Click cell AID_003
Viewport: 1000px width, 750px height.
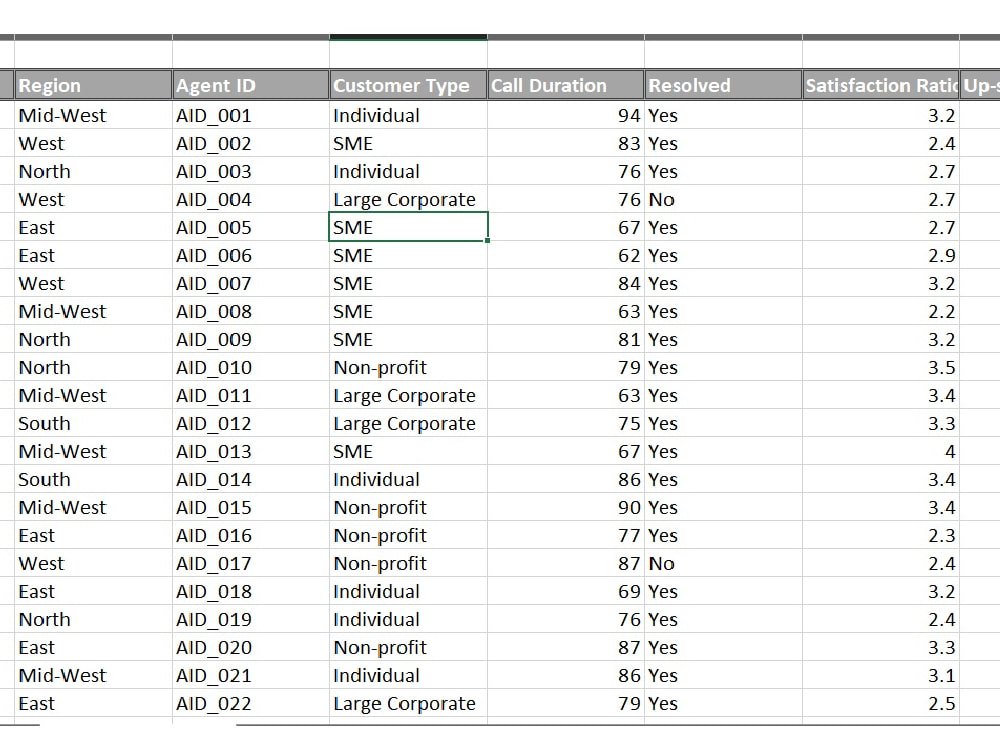(x=251, y=172)
